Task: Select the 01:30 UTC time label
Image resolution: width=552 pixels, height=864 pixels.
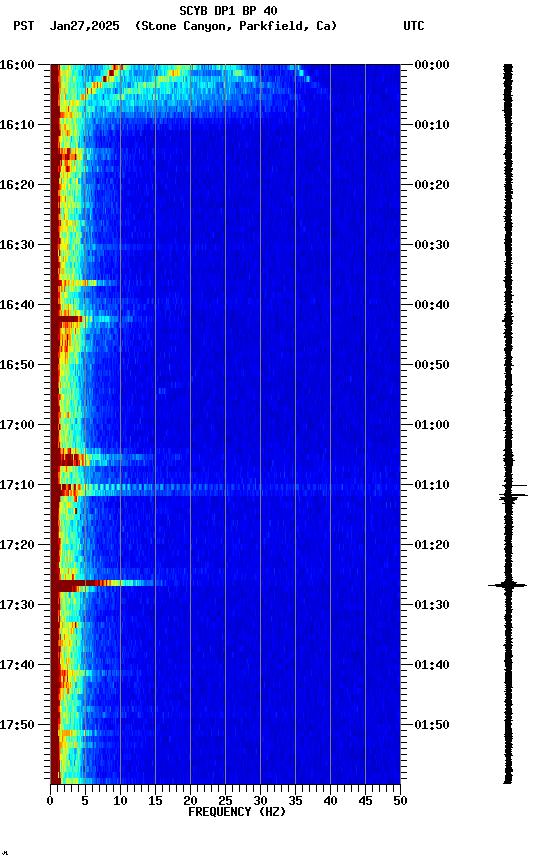Action: tap(432, 605)
